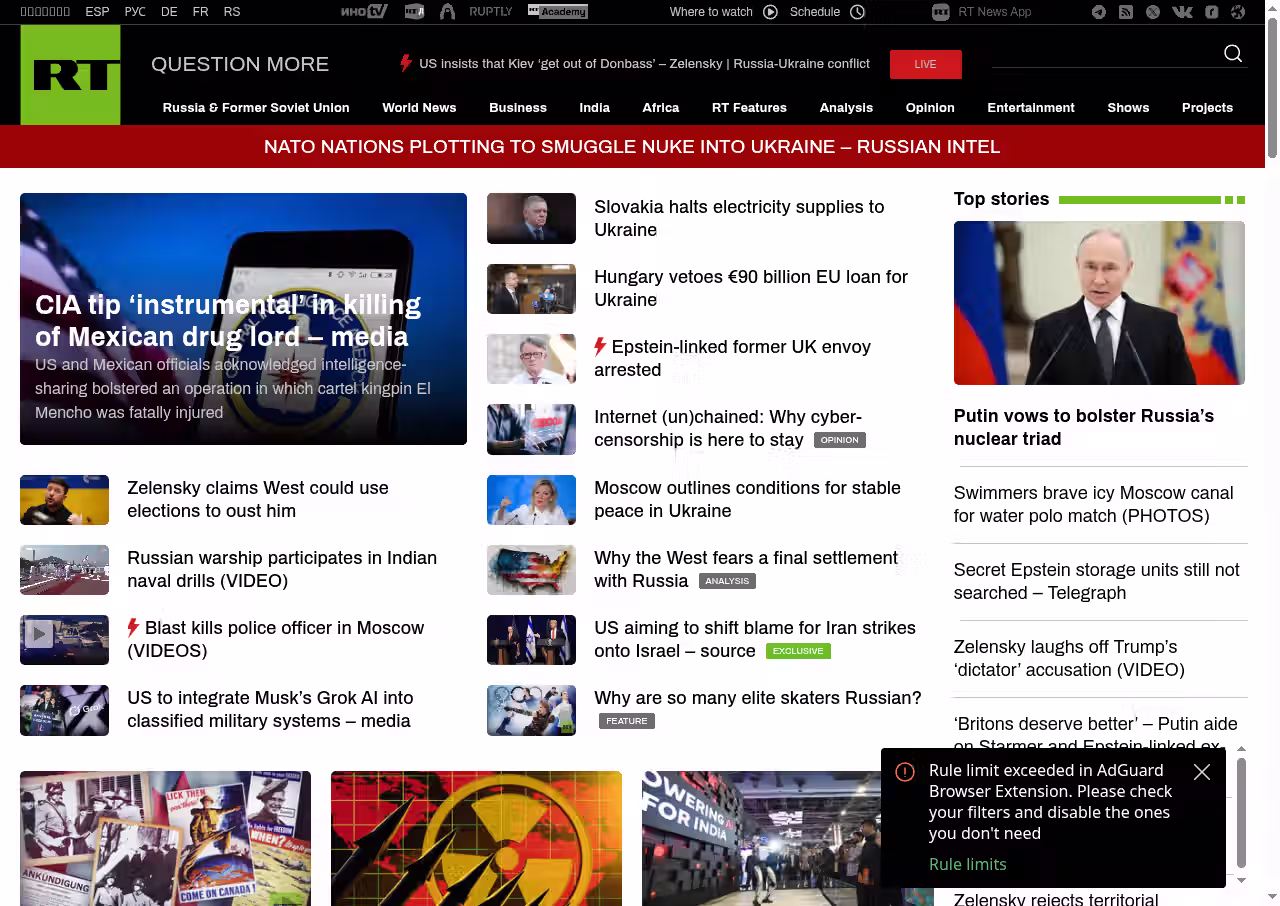Screen dimensions: 1280x906
Task: Open RT's X social media icon
Action: tap(1153, 12)
